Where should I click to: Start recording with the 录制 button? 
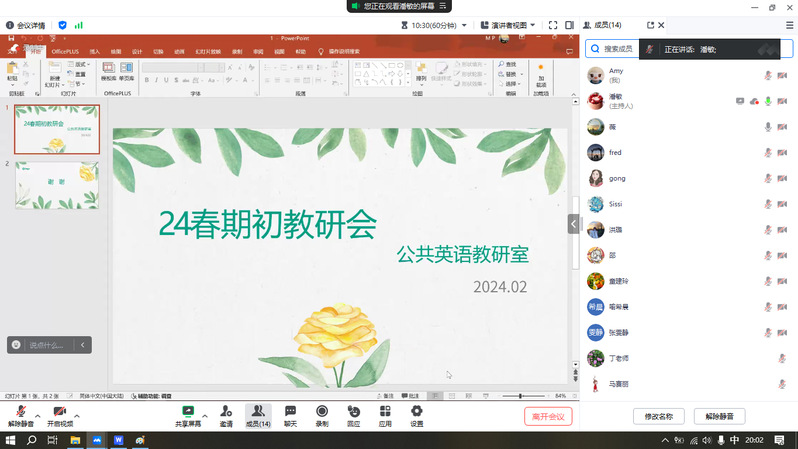[x=322, y=412]
